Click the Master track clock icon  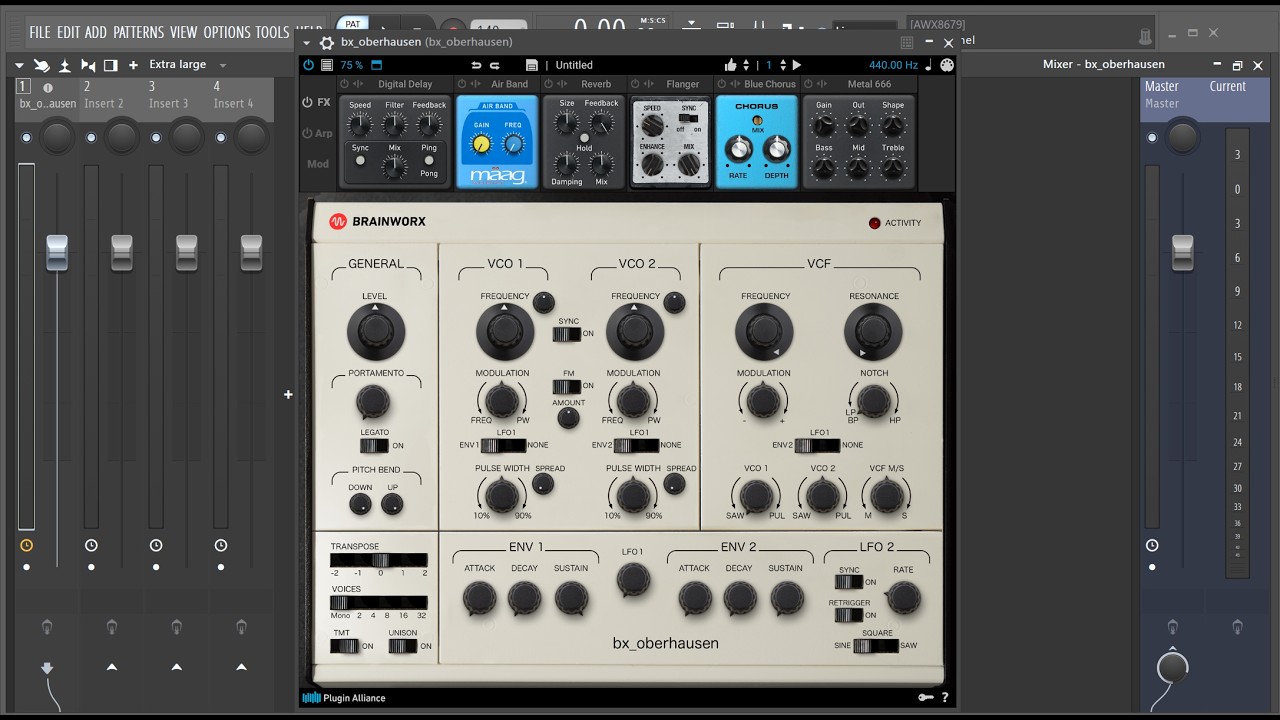click(1152, 545)
